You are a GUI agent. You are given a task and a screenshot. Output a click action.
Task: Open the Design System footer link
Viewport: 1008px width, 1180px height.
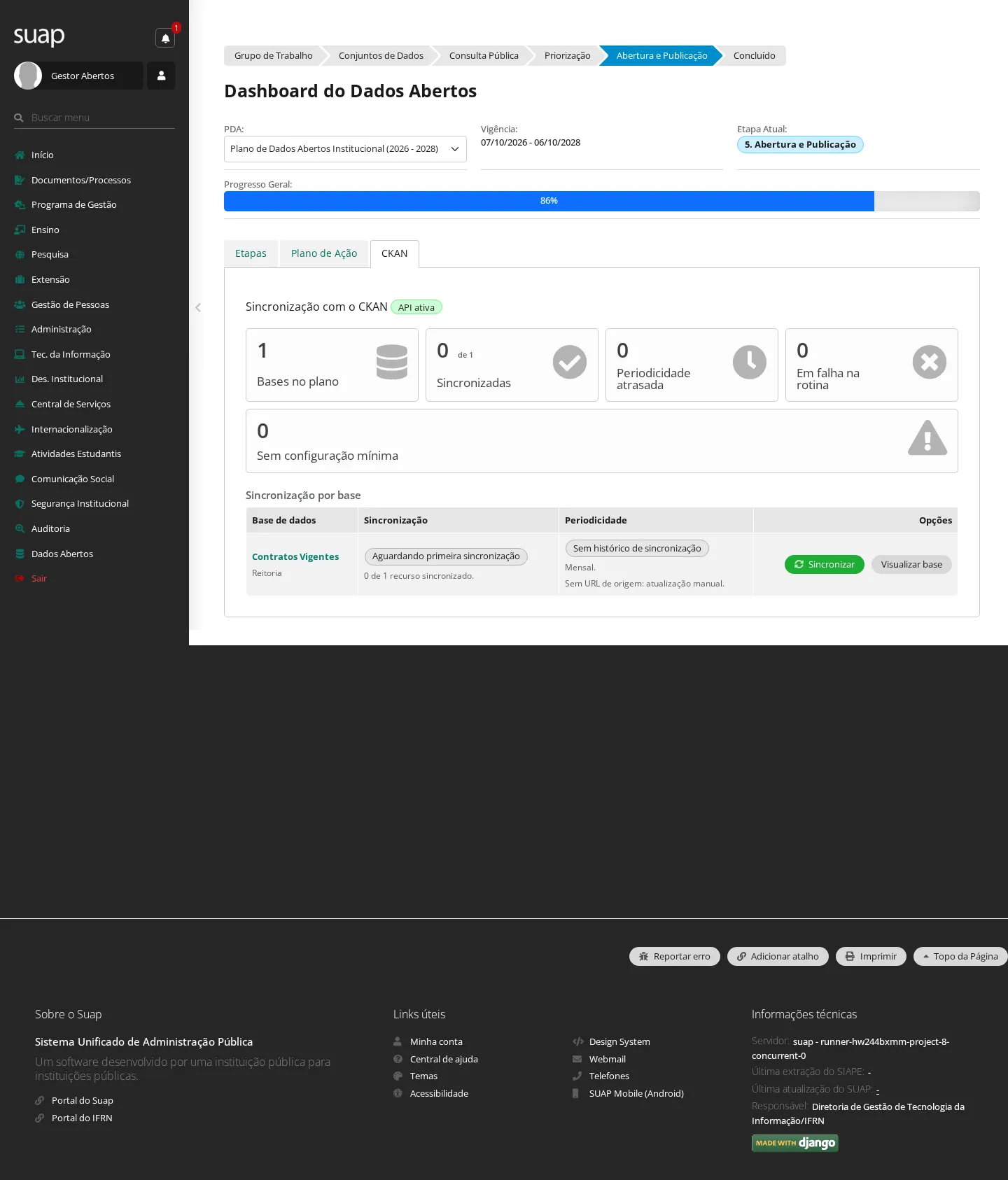[x=619, y=1042]
